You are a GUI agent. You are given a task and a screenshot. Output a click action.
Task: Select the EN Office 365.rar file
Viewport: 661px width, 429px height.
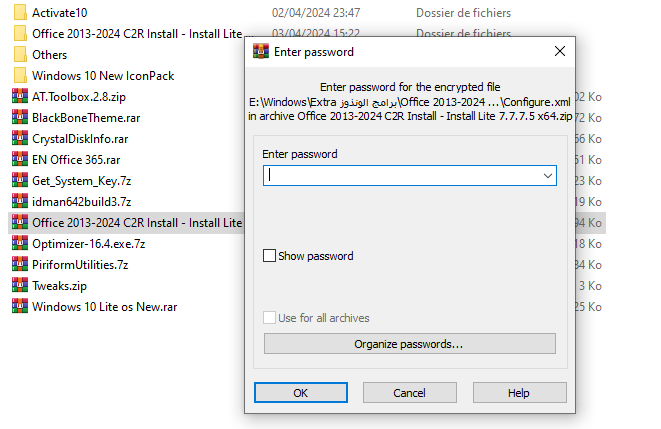76,160
